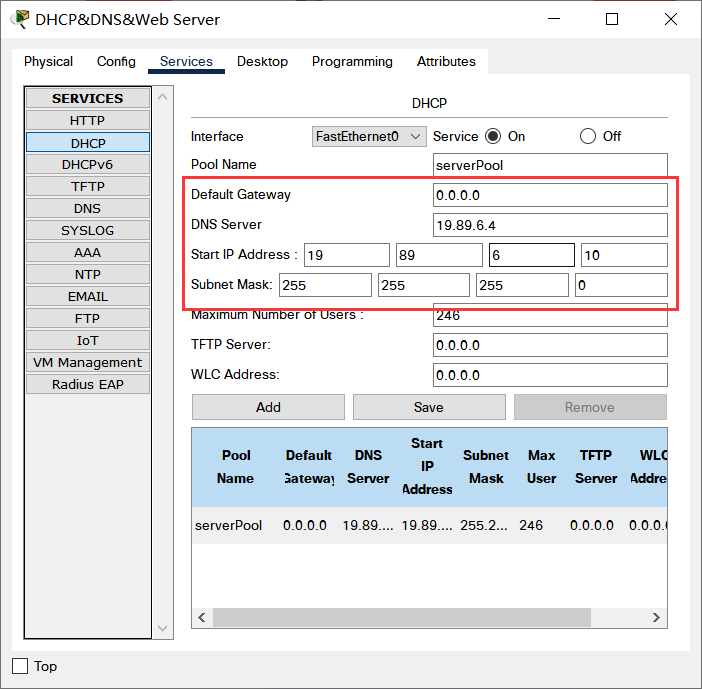The height and width of the screenshot is (689, 702).
Task: Open the TFTP service
Action: [88, 186]
